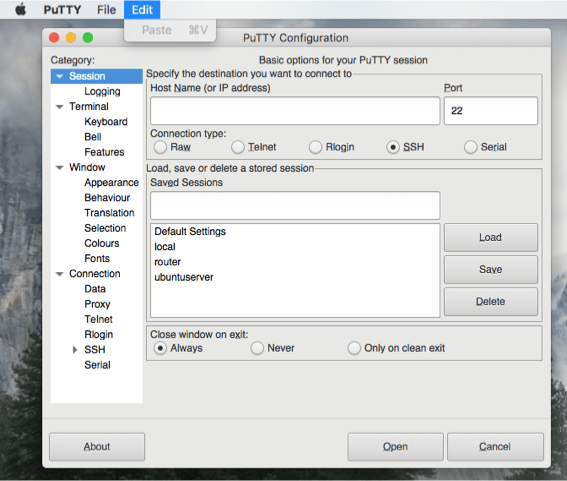Viewport: 567px width, 481px height.
Task: Open the PuTTY application menu
Action: coord(62,10)
